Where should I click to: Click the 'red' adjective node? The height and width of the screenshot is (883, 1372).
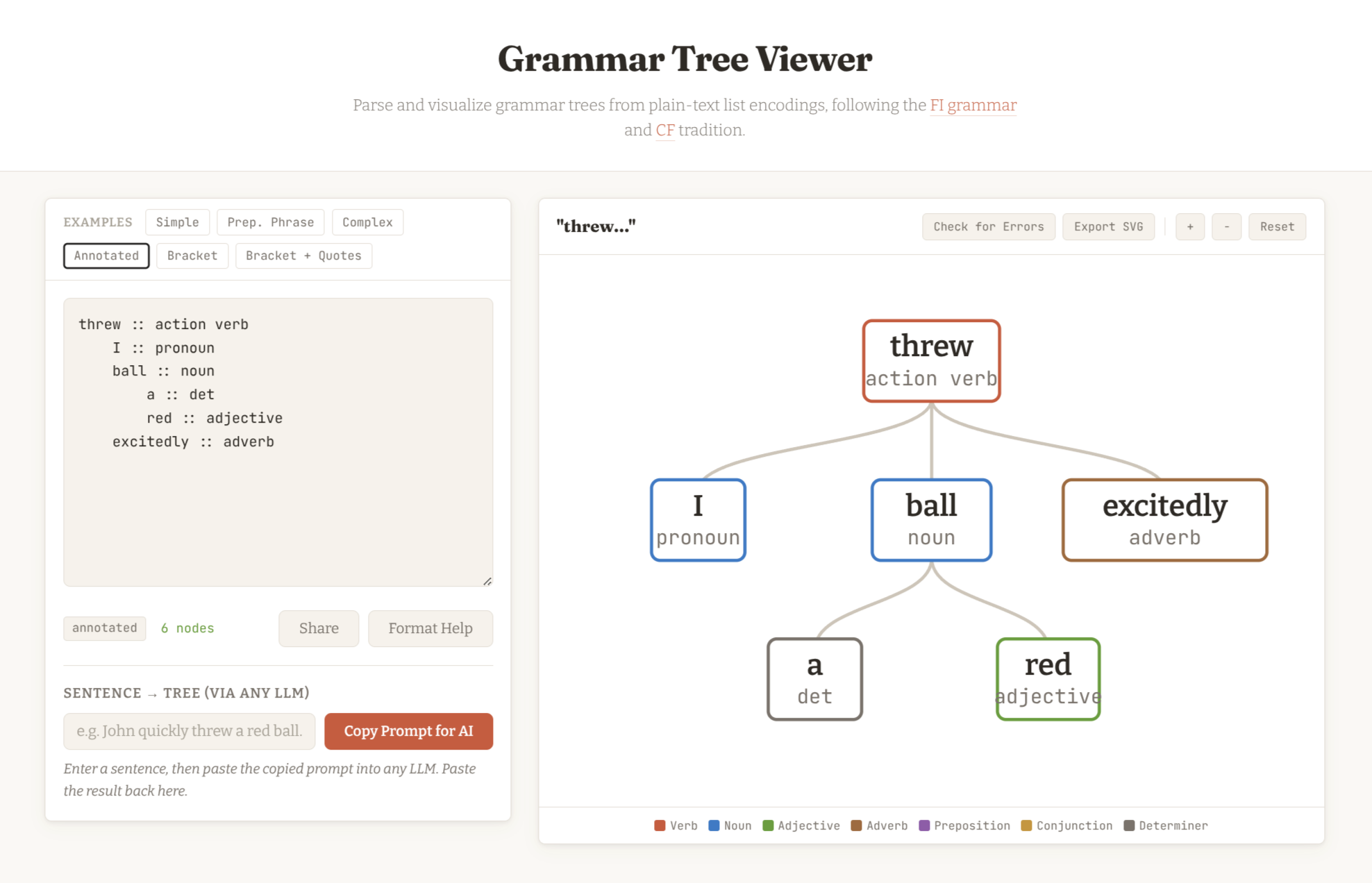click(x=1048, y=679)
